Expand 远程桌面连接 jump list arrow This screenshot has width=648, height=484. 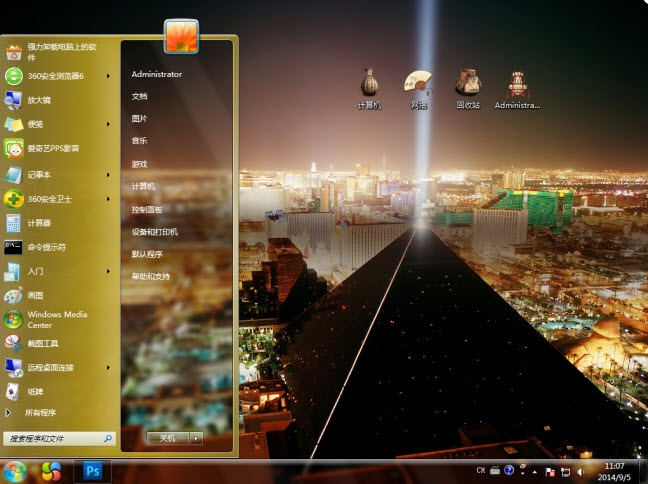(108, 367)
